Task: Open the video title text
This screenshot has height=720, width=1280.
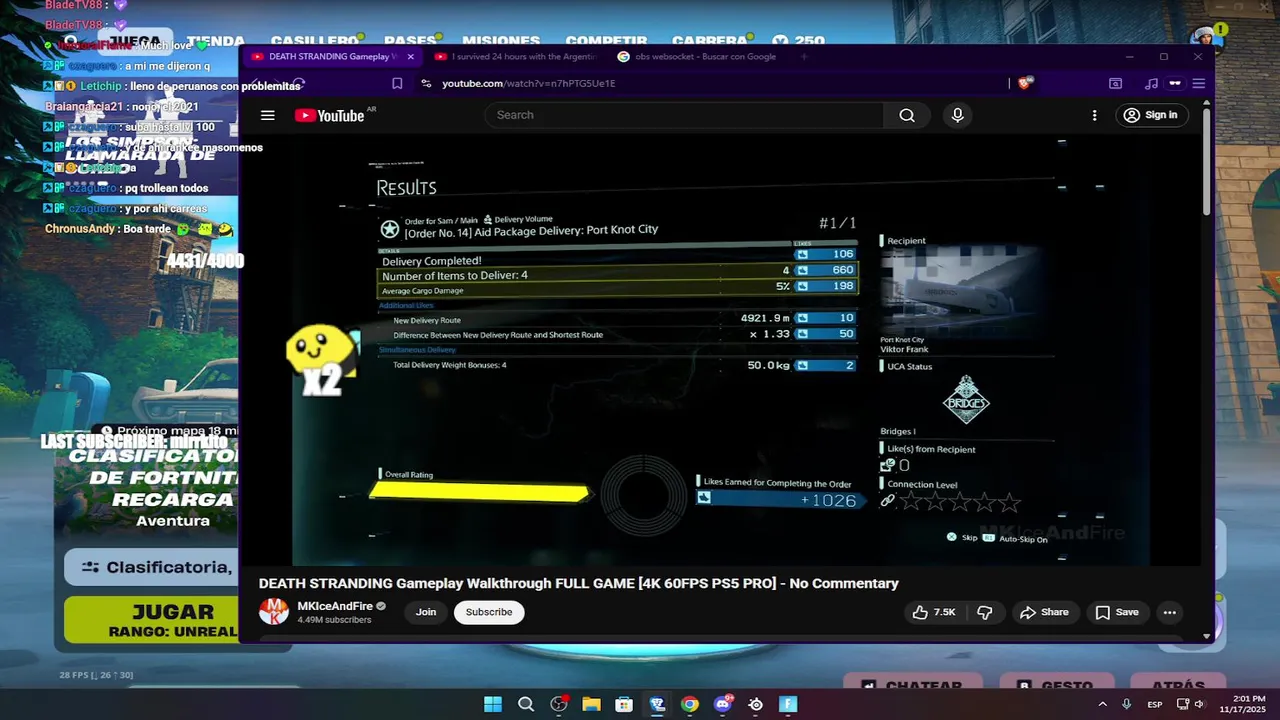Action: pos(579,583)
